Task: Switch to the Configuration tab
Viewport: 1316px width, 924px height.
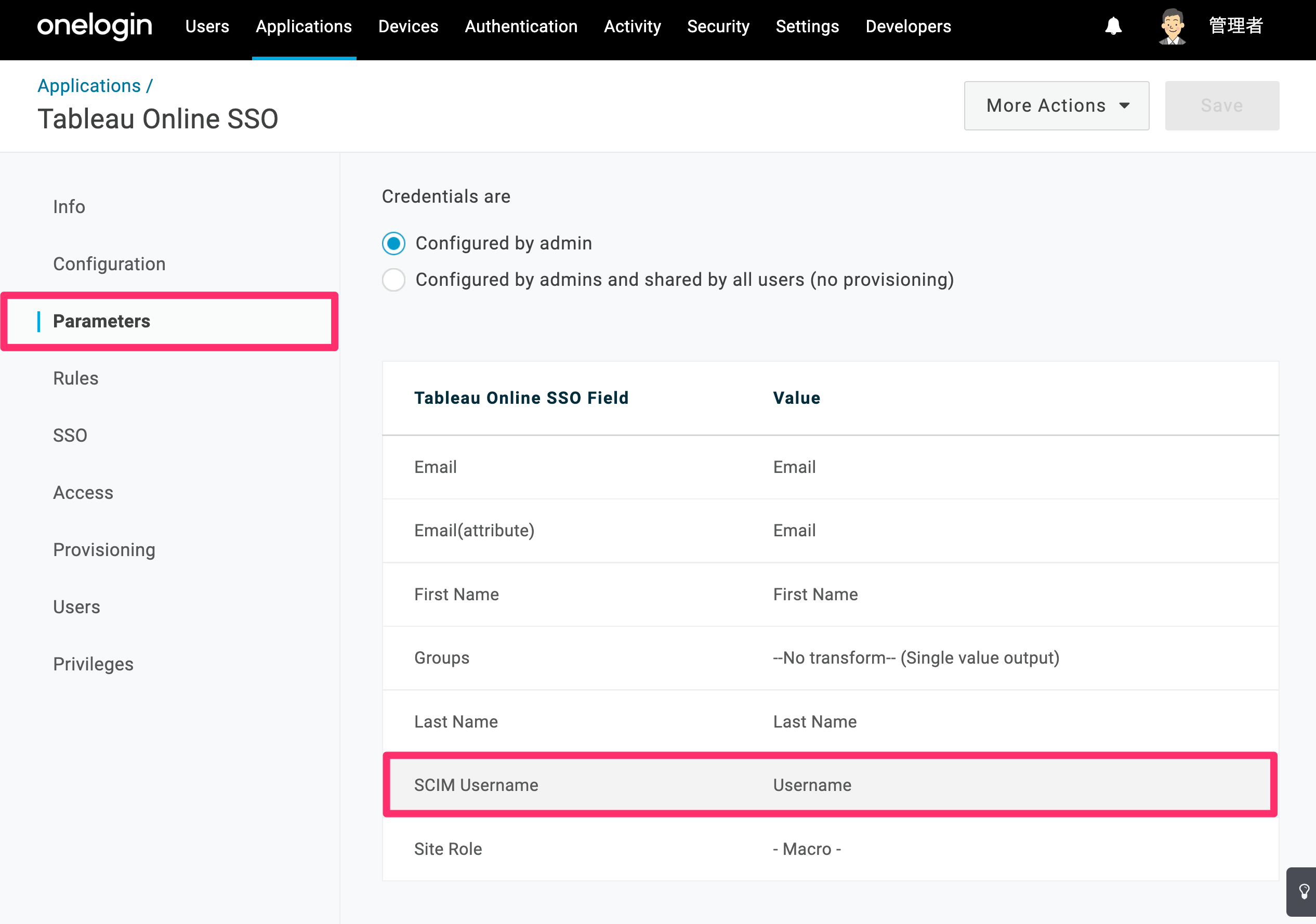Action: (x=109, y=263)
